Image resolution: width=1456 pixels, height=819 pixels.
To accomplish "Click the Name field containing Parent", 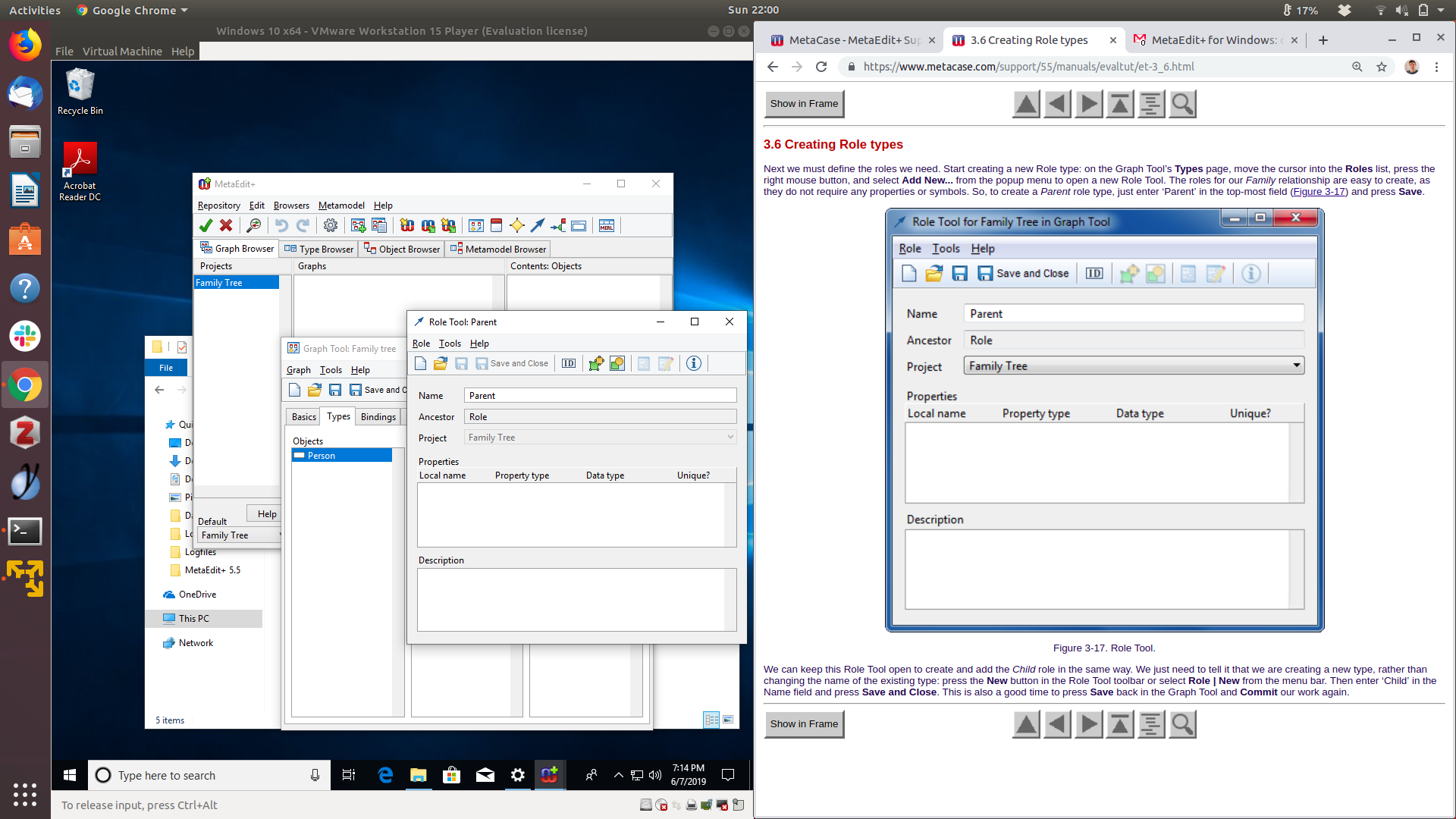I will [x=599, y=396].
